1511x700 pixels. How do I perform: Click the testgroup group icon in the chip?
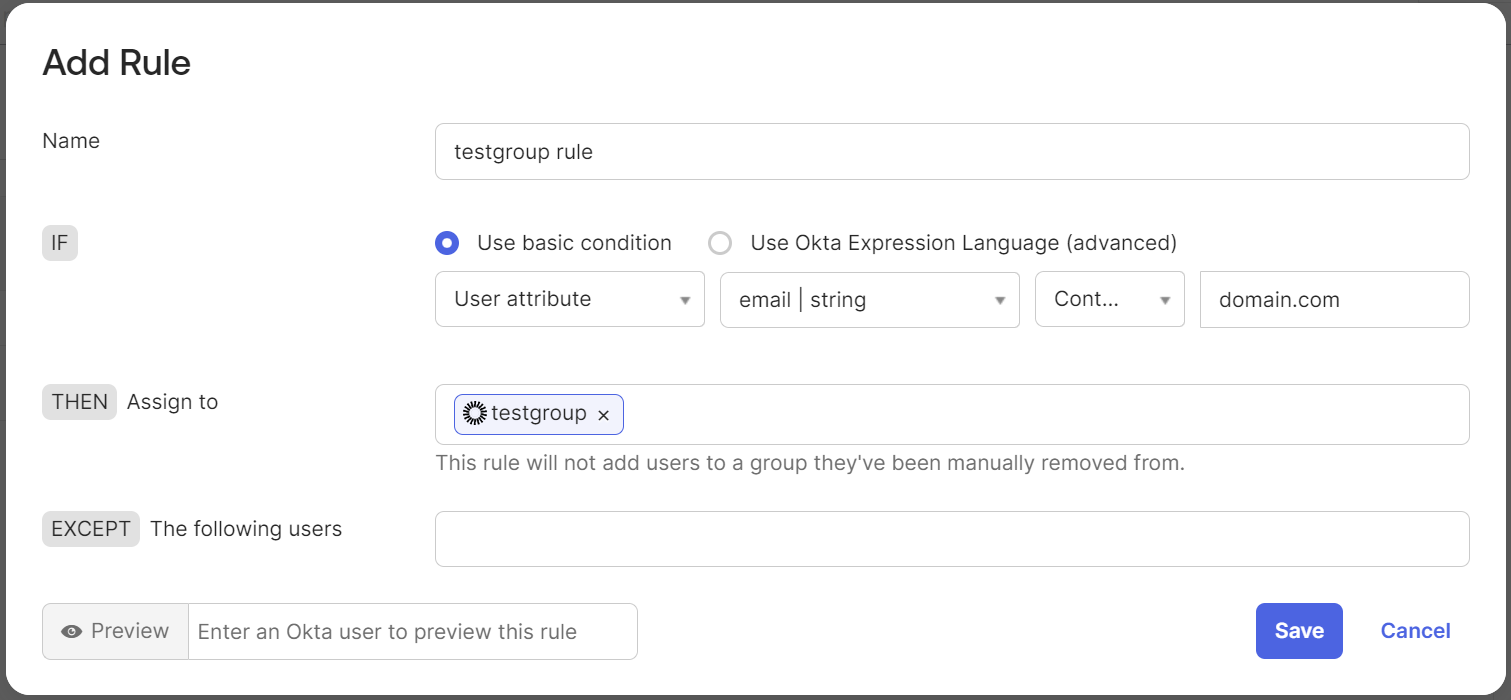475,414
